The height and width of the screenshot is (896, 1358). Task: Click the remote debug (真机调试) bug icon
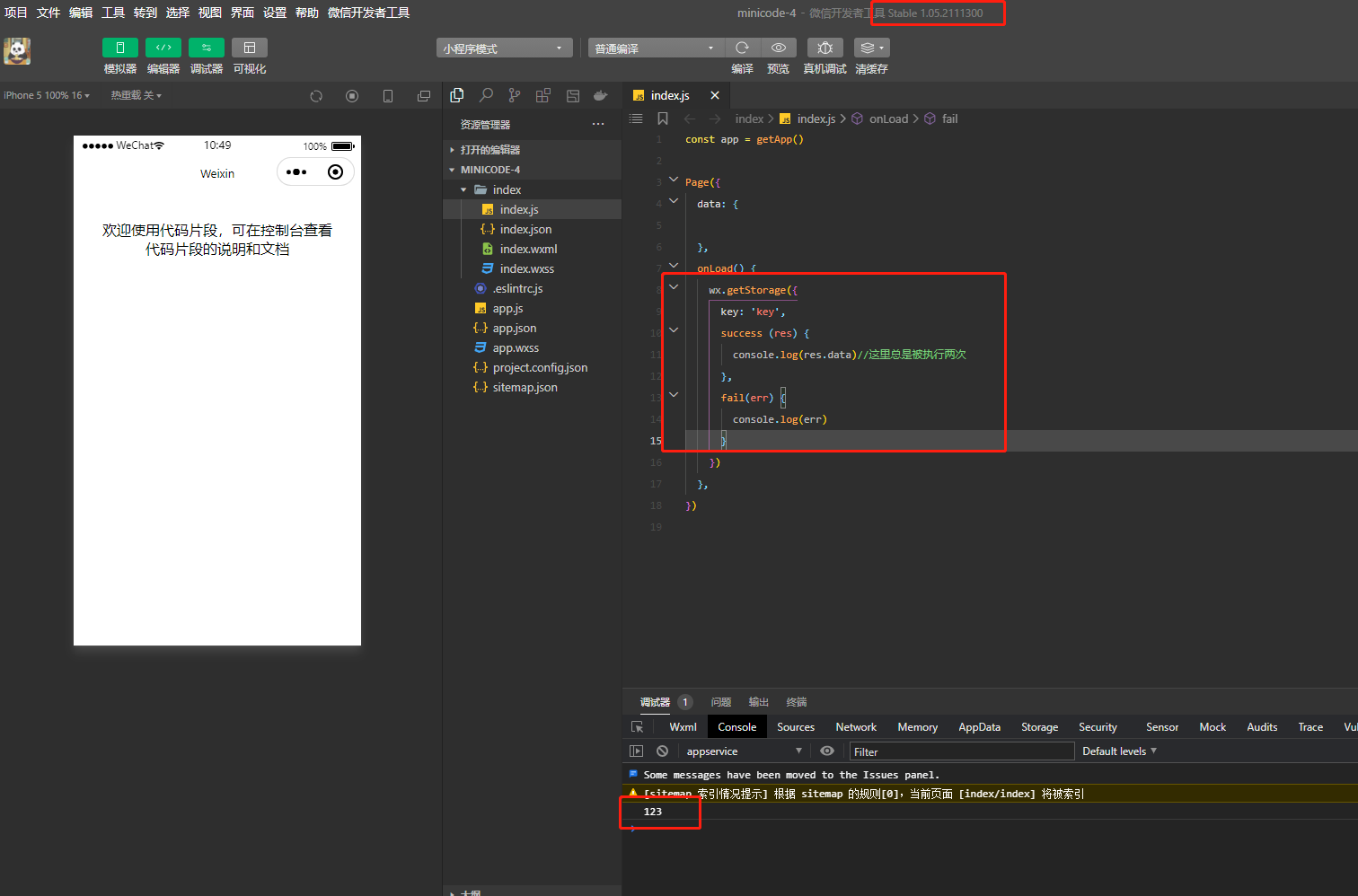(x=825, y=48)
